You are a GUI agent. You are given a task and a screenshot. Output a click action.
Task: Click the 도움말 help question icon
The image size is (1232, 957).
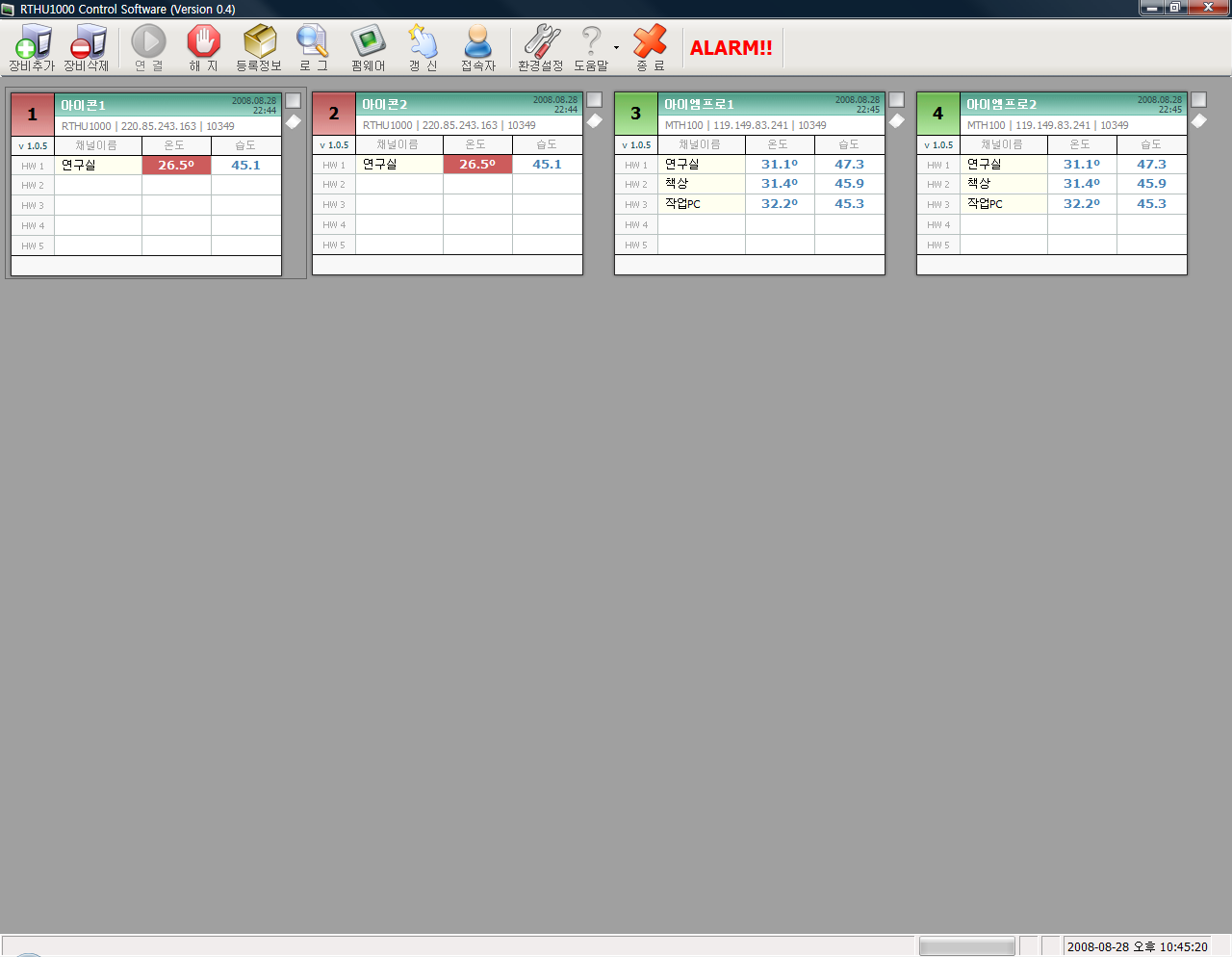pos(591,47)
